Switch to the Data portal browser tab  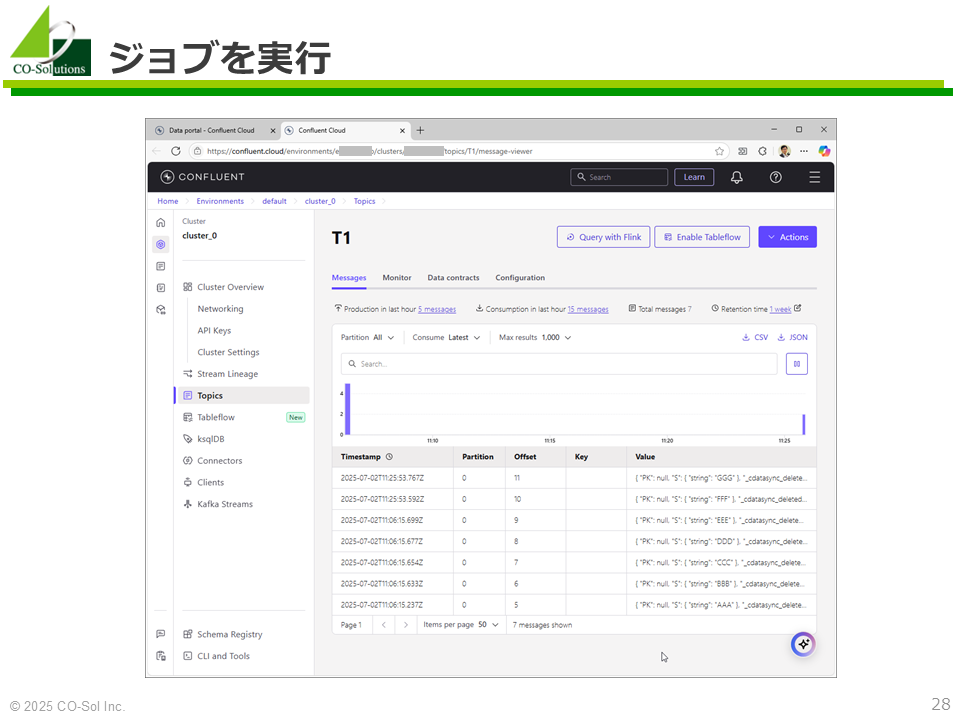pyautogui.click(x=212, y=130)
